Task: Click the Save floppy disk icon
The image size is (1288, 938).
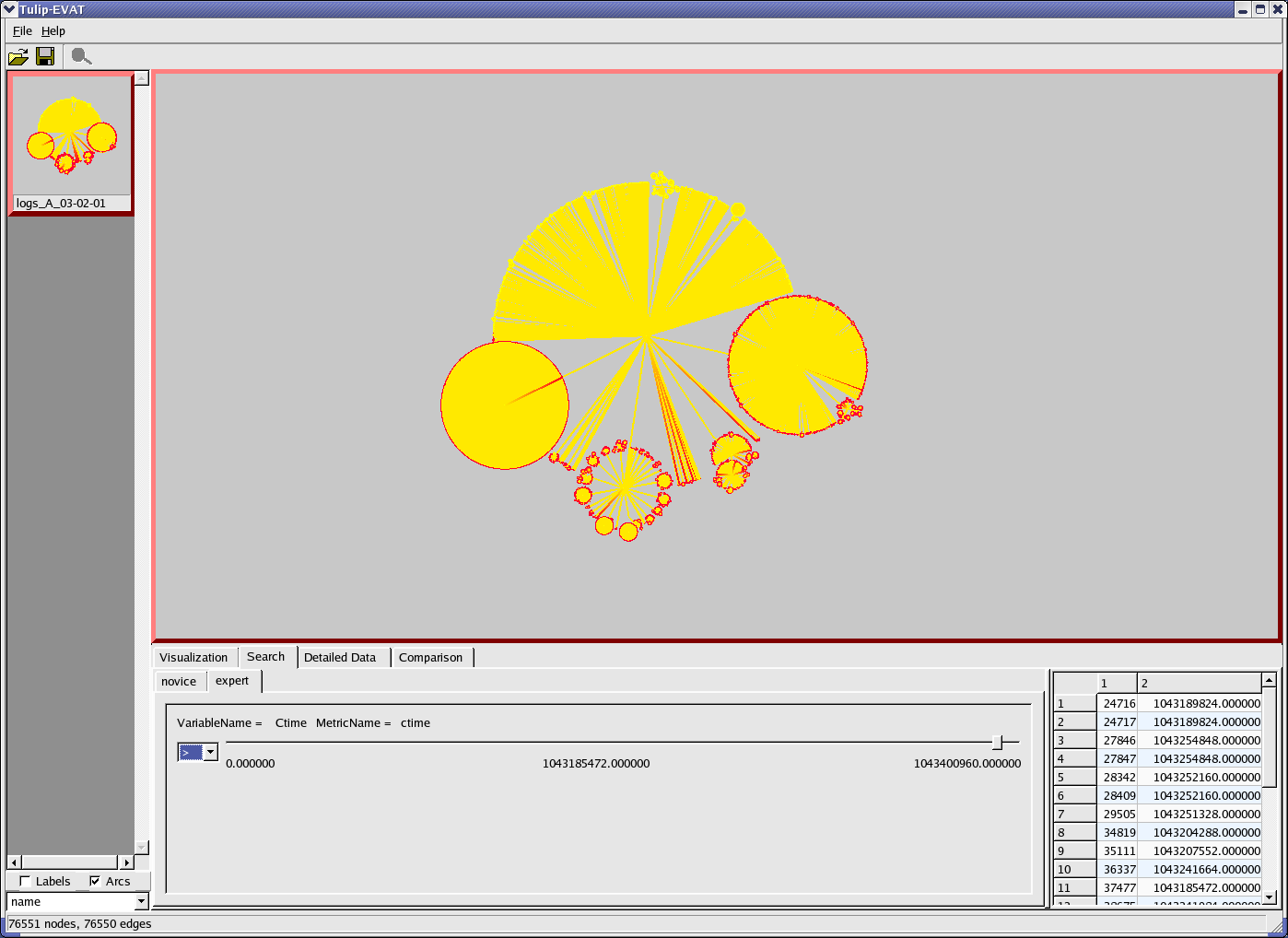Action: 44,57
